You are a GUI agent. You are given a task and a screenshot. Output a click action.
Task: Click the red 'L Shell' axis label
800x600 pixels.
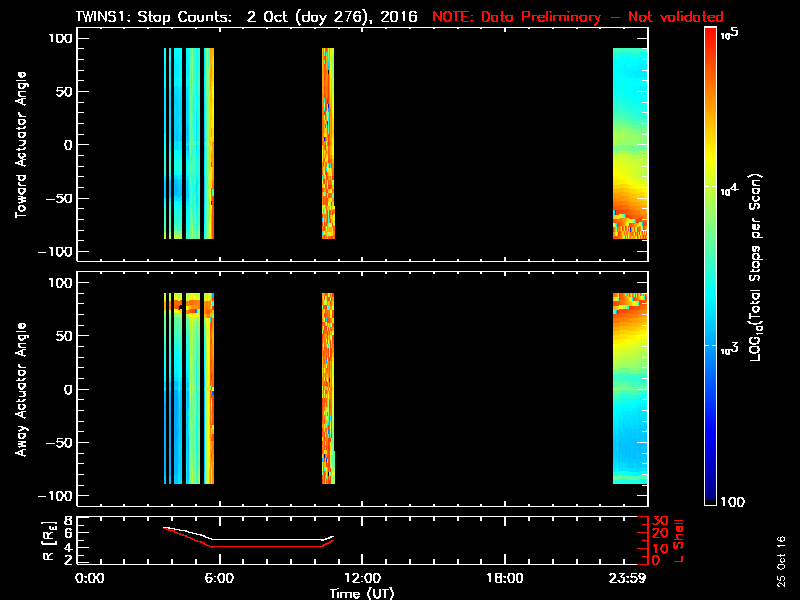tap(678, 540)
